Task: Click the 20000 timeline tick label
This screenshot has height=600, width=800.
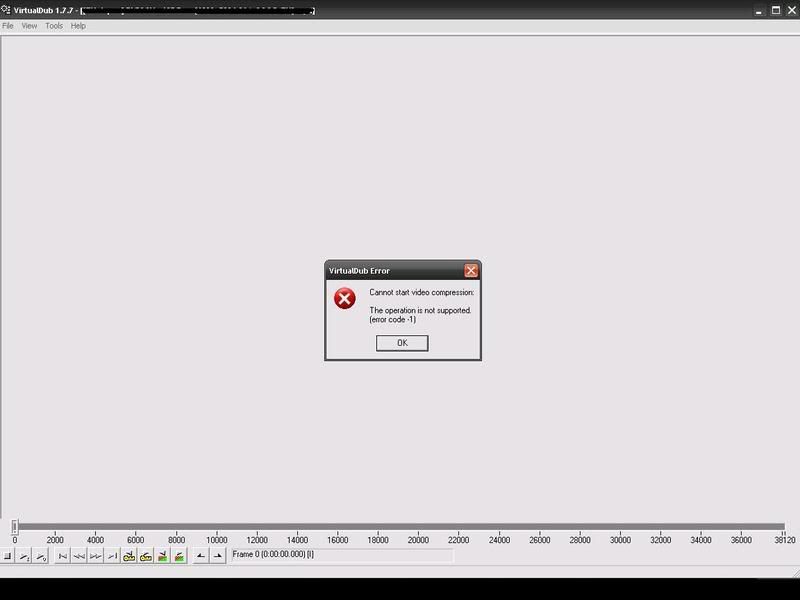Action: pos(418,540)
